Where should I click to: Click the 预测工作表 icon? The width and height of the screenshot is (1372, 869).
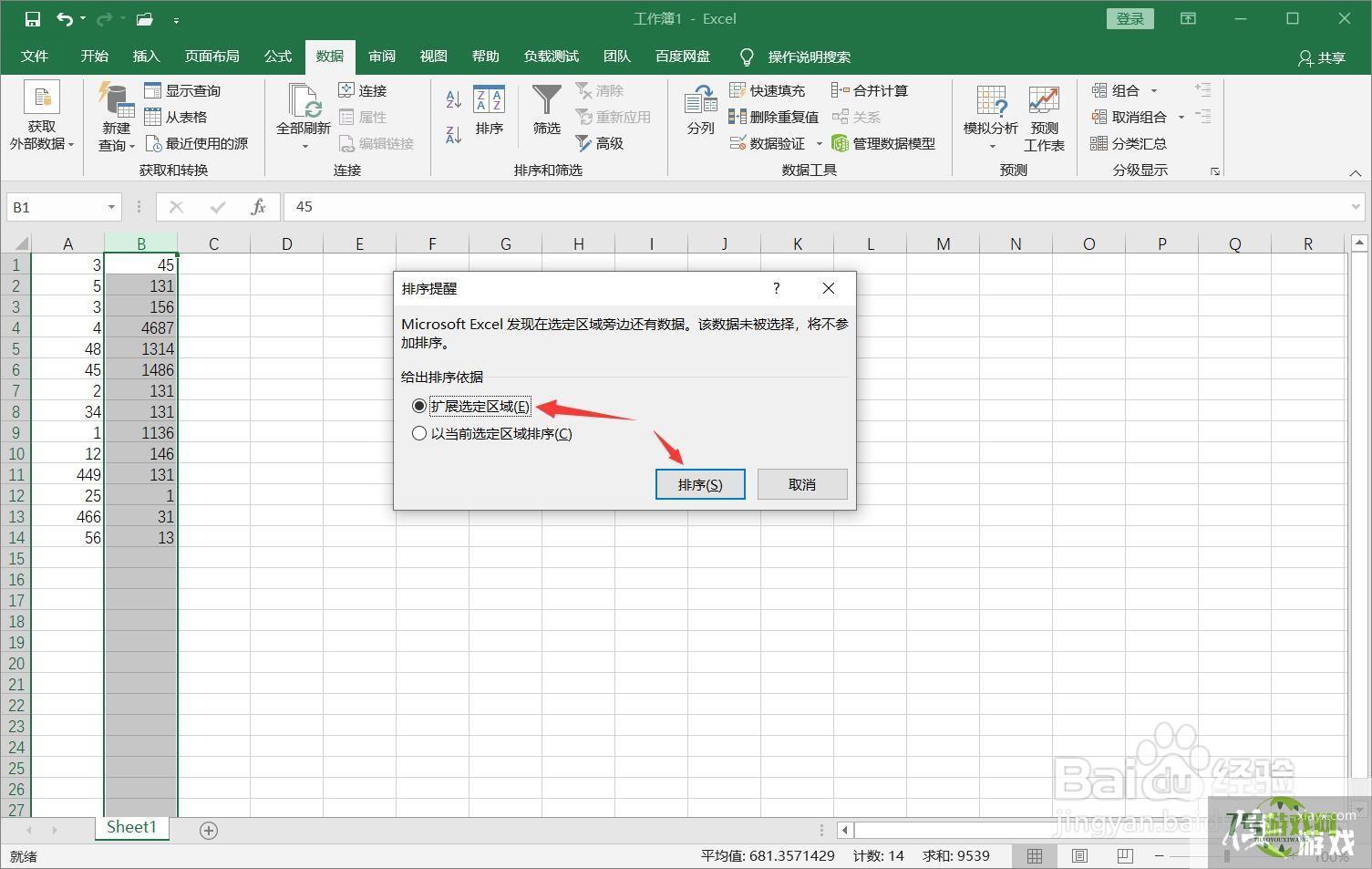click(1044, 100)
